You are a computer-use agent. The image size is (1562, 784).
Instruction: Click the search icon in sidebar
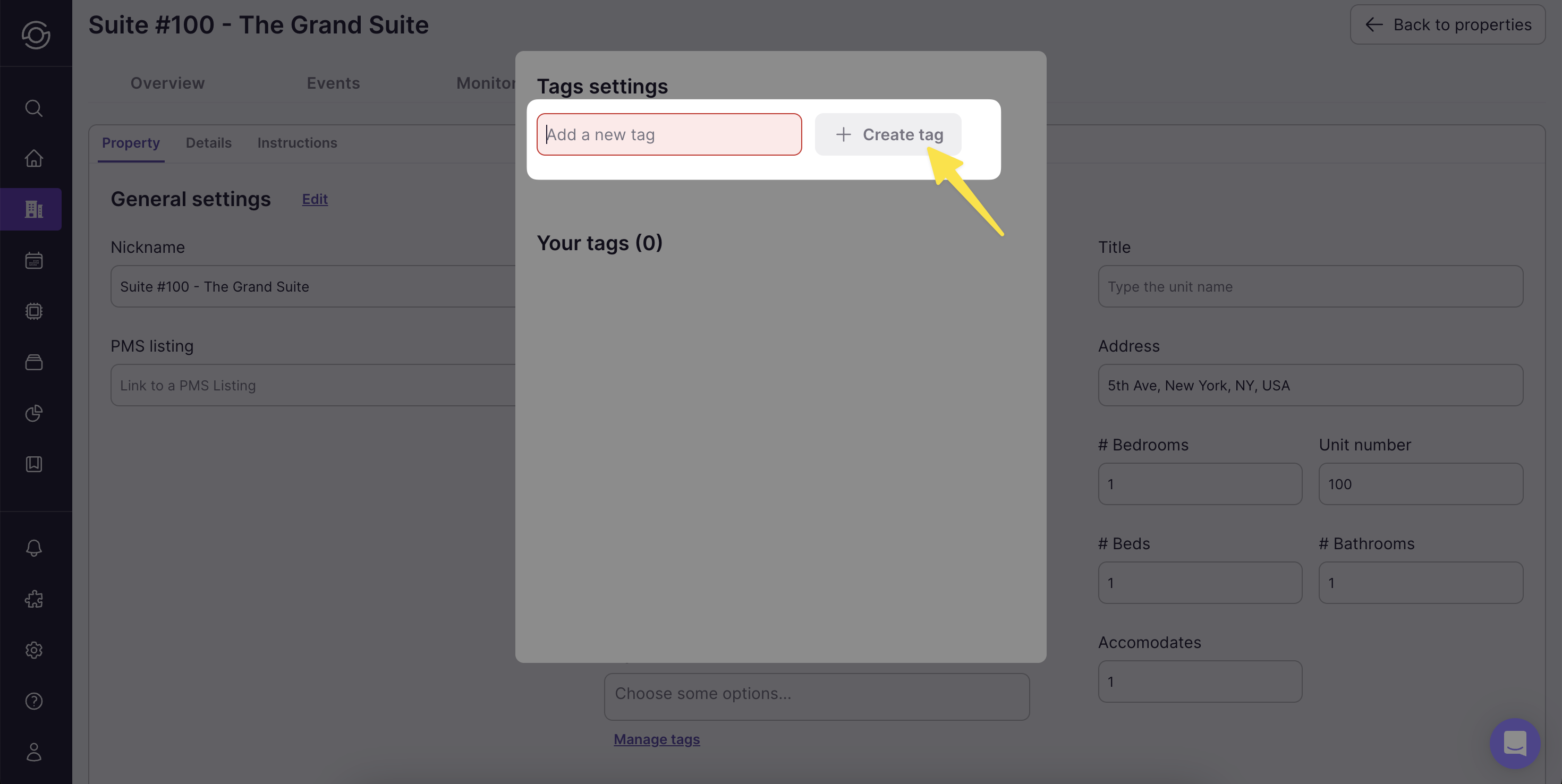point(34,108)
